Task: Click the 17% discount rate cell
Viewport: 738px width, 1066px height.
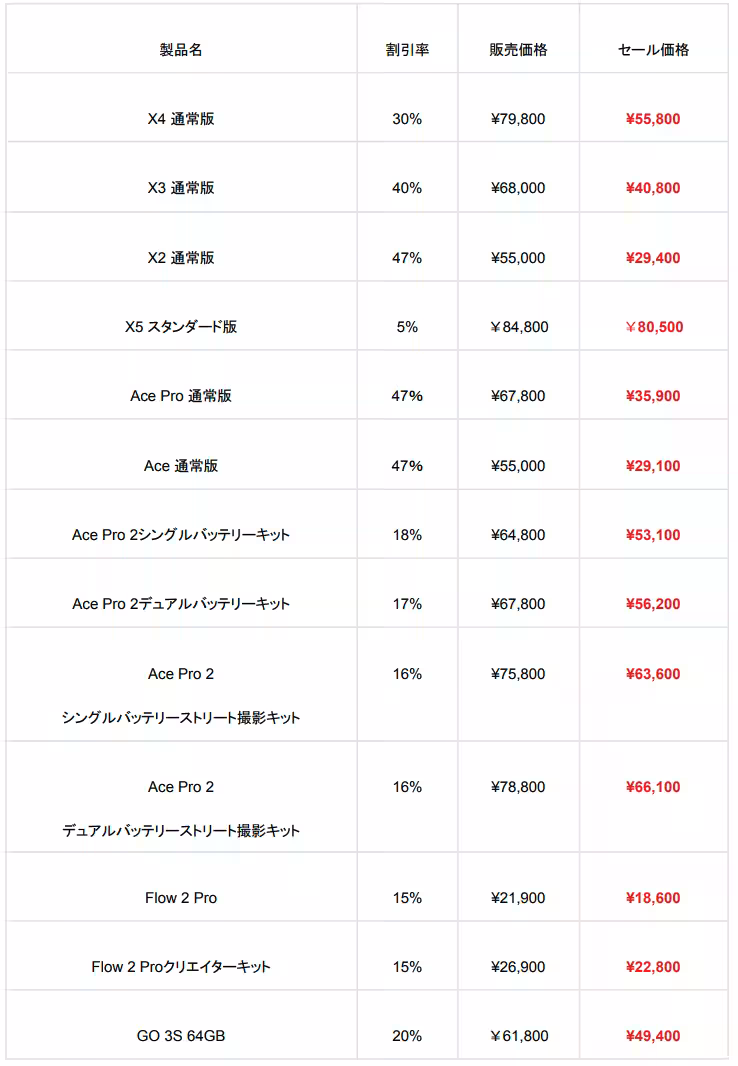Action: point(407,604)
